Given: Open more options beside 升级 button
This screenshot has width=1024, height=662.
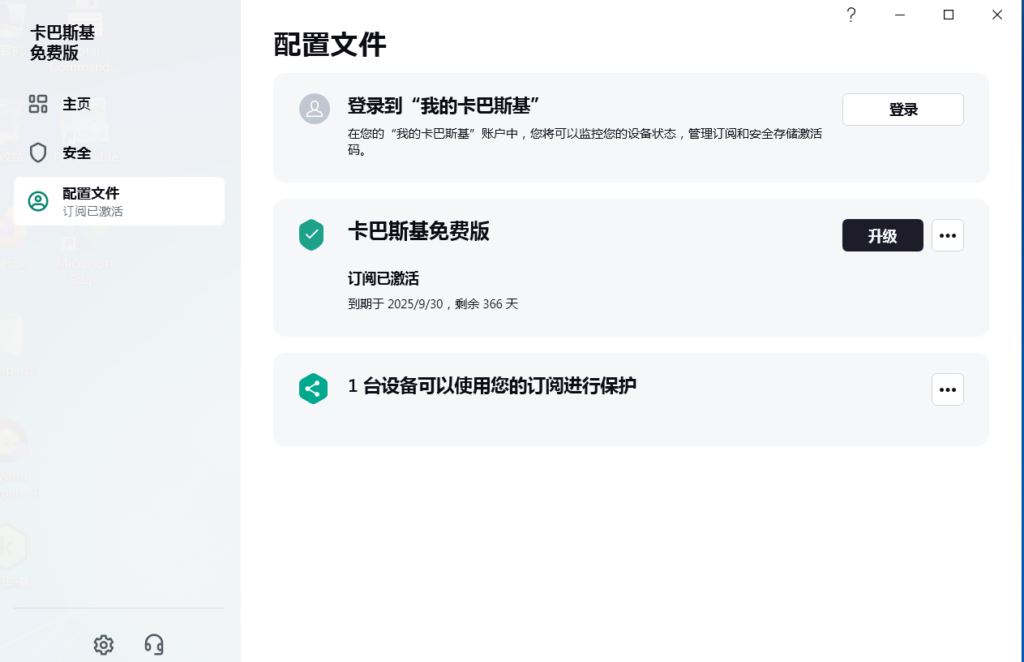Looking at the screenshot, I should tap(947, 235).
